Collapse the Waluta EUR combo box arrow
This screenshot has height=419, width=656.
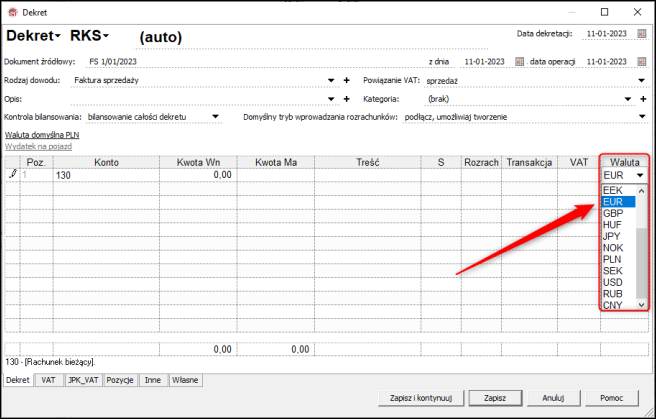click(640, 175)
